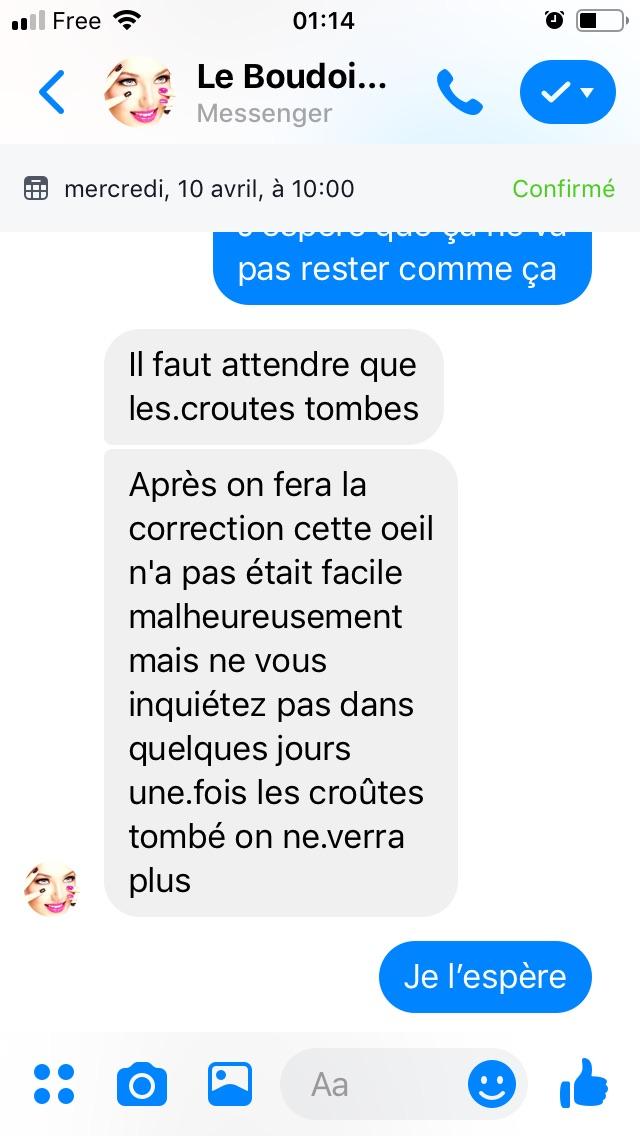Screen dimensions: 640x1136
Task: Select the message "Je l'espère"
Action: click(x=485, y=977)
